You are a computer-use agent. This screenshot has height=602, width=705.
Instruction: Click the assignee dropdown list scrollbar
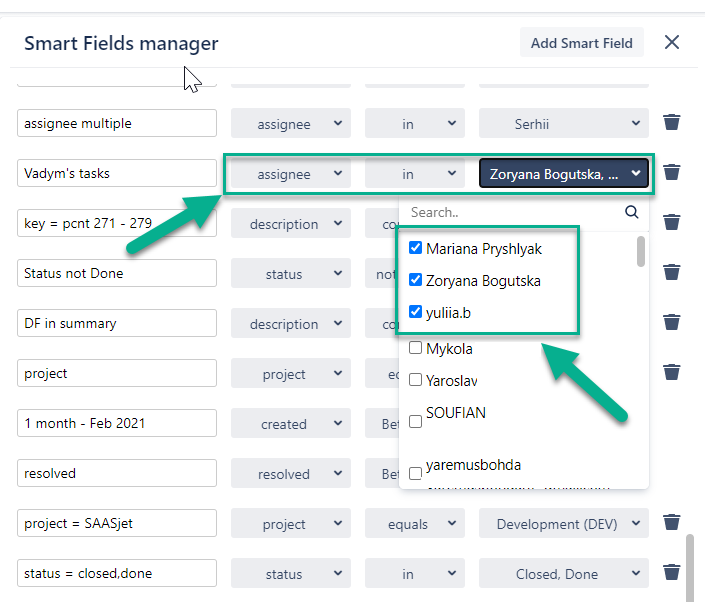(641, 251)
